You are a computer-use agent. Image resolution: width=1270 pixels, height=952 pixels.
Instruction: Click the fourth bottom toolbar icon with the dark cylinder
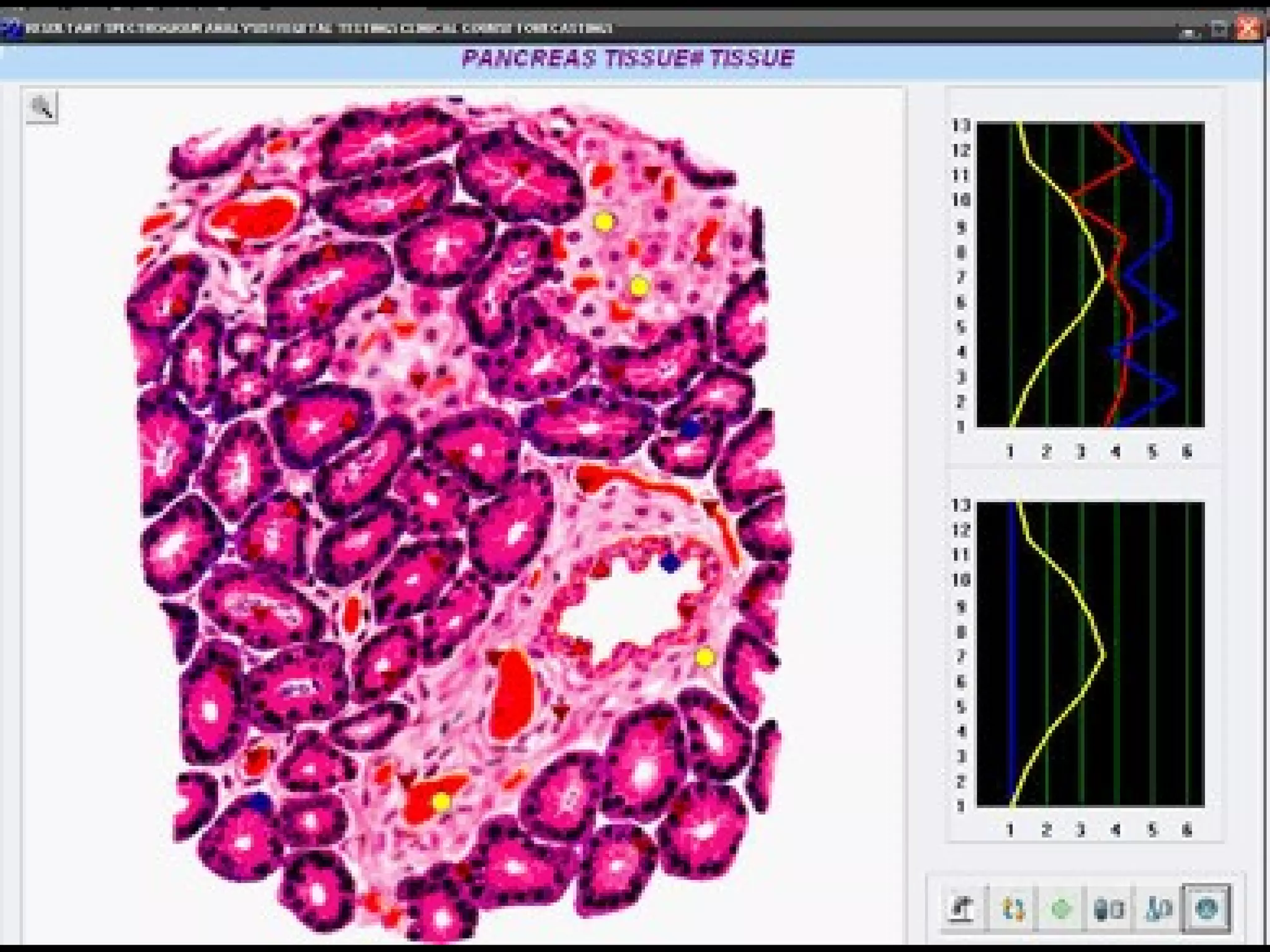(x=1109, y=909)
